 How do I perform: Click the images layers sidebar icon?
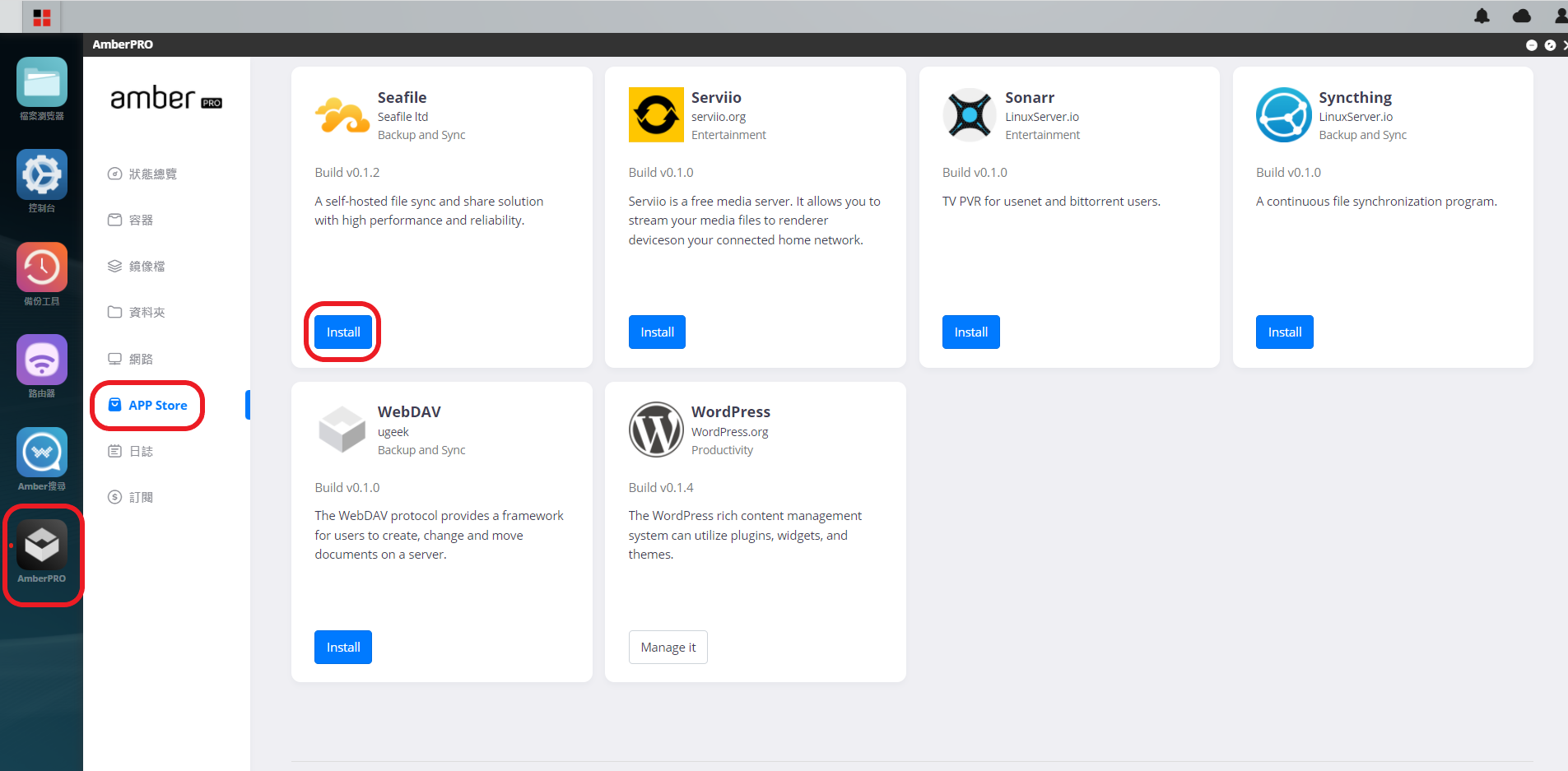[x=114, y=266]
